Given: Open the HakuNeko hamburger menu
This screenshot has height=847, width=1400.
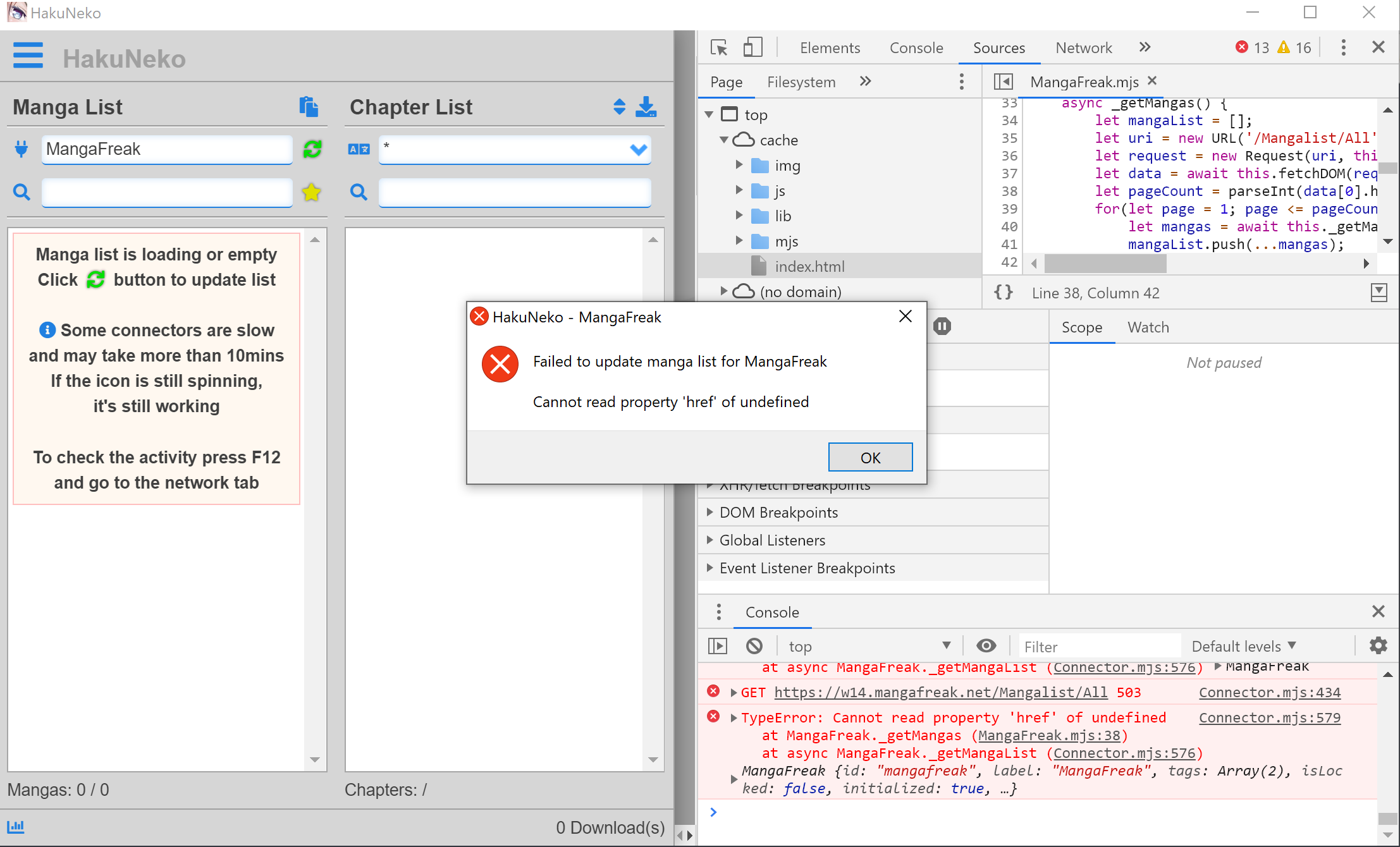Looking at the screenshot, I should [x=28, y=56].
